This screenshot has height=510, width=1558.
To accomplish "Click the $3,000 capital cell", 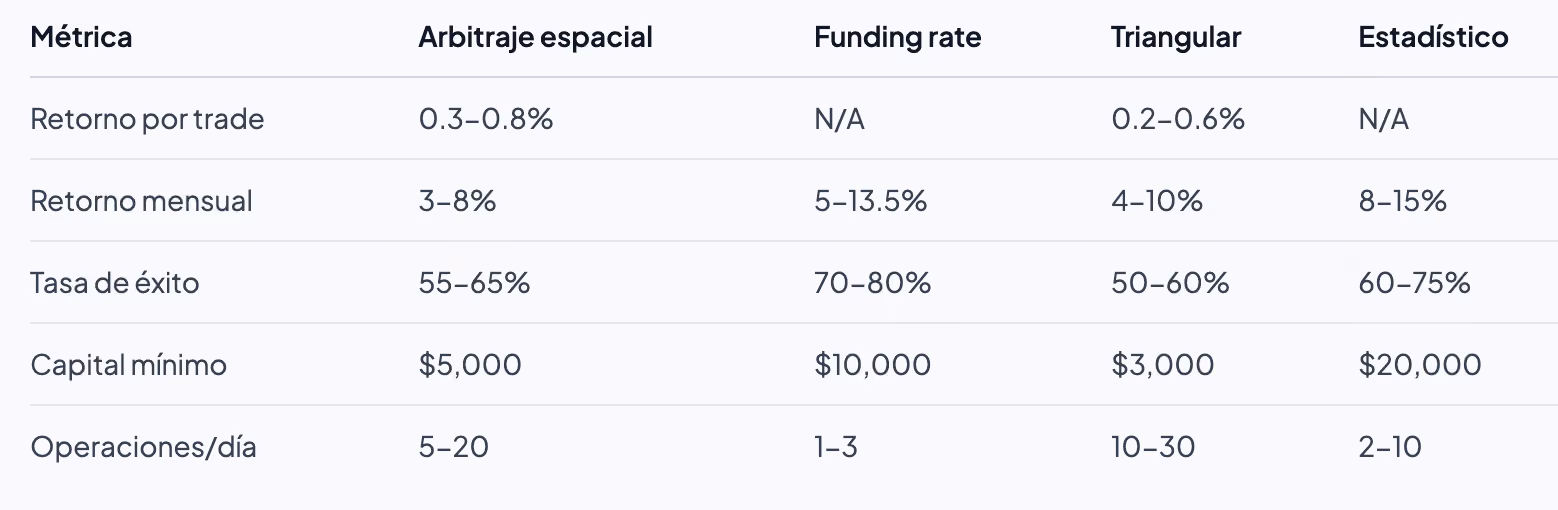I will click(x=1162, y=364).
